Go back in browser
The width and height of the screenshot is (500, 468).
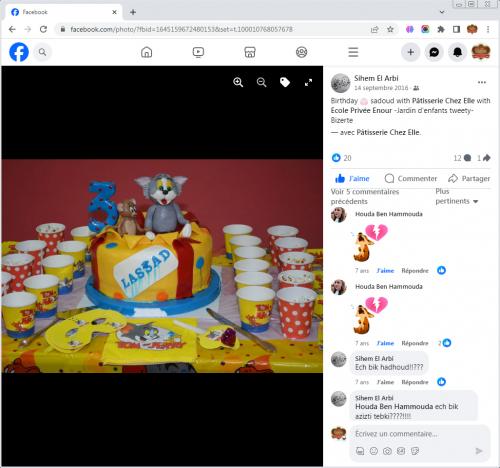(12, 29)
